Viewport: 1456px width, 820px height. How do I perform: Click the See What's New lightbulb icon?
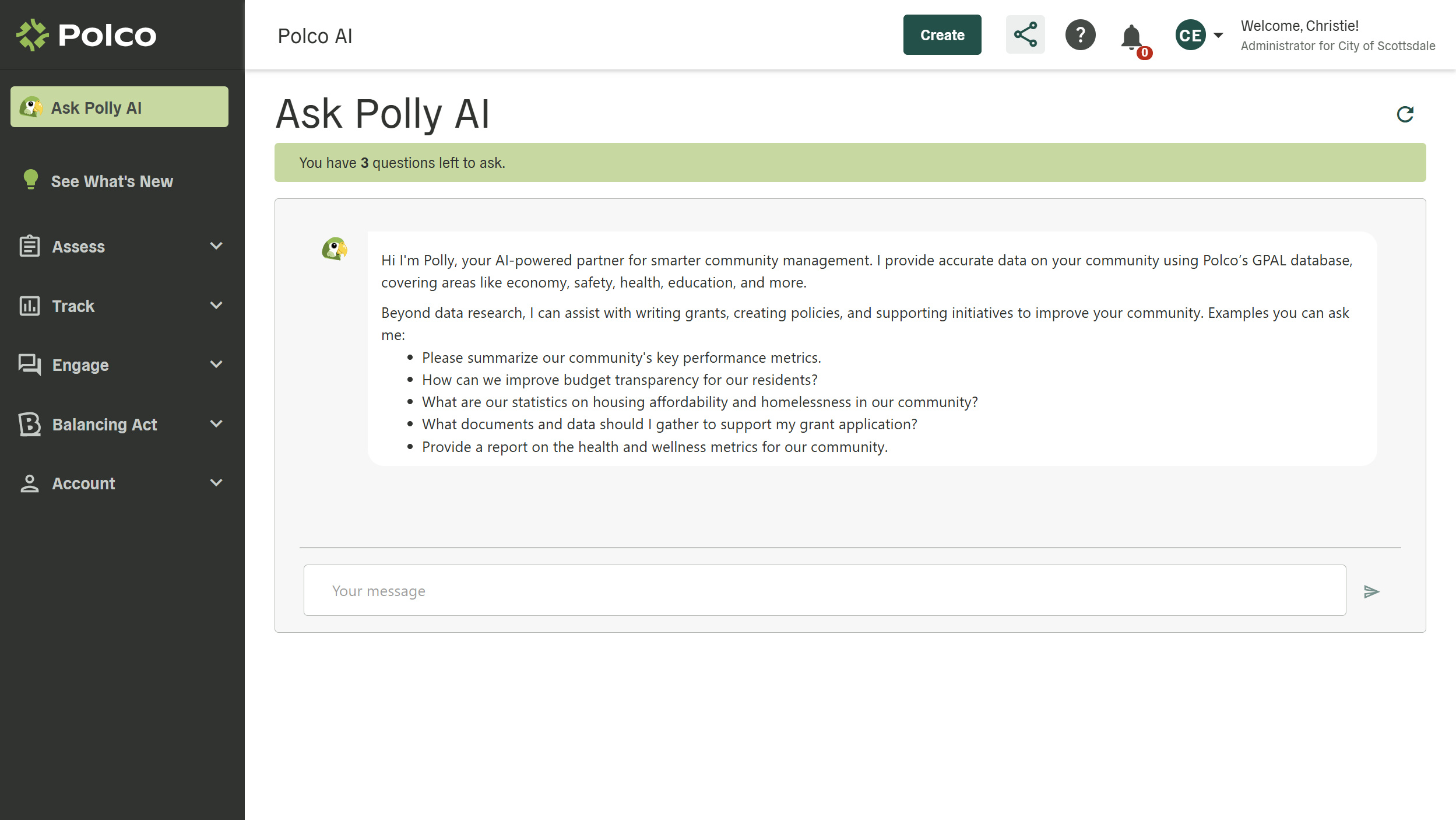click(x=29, y=180)
